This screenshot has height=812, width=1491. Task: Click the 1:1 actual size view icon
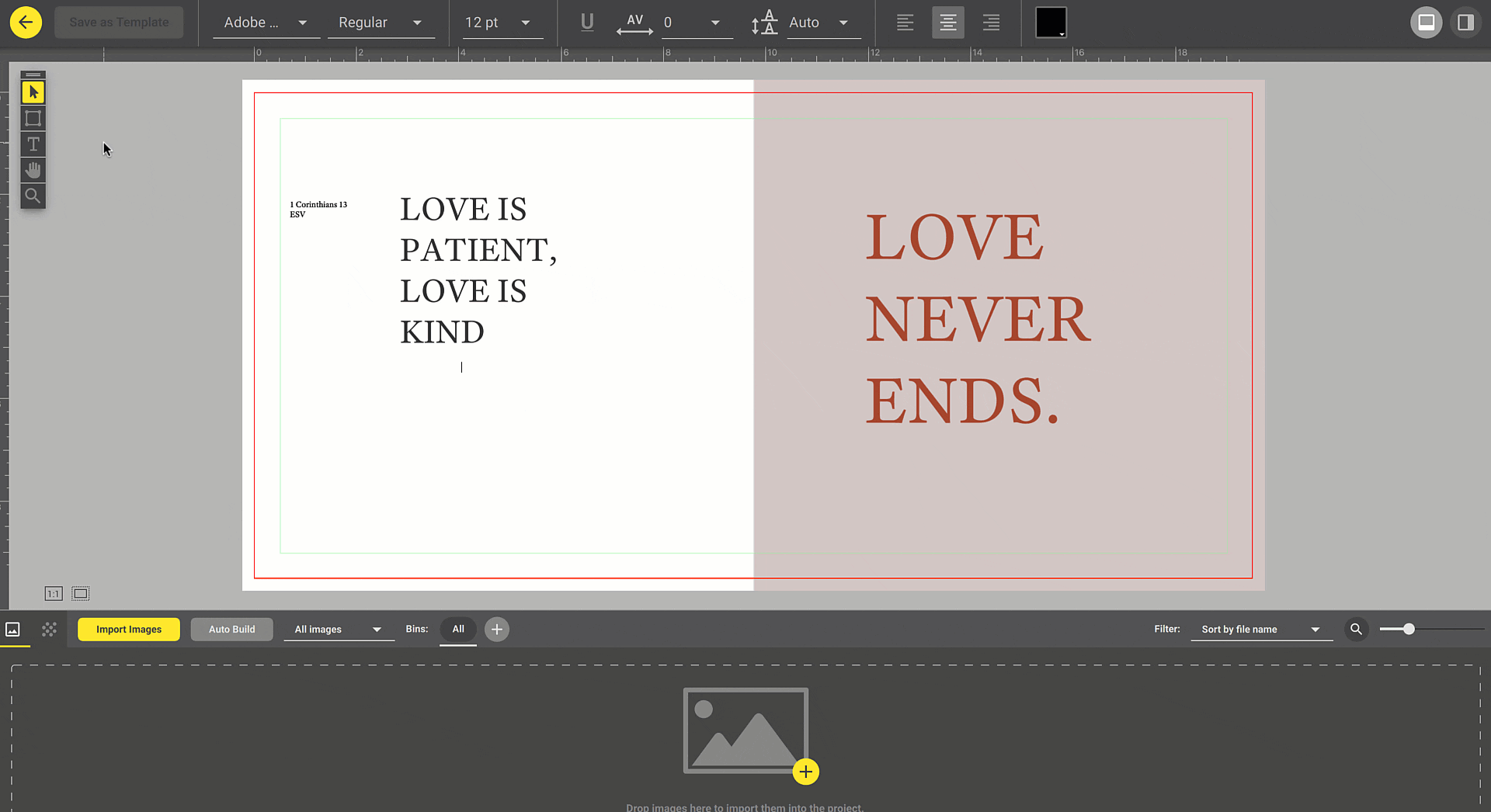pyautogui.click(x=54, y=594)
